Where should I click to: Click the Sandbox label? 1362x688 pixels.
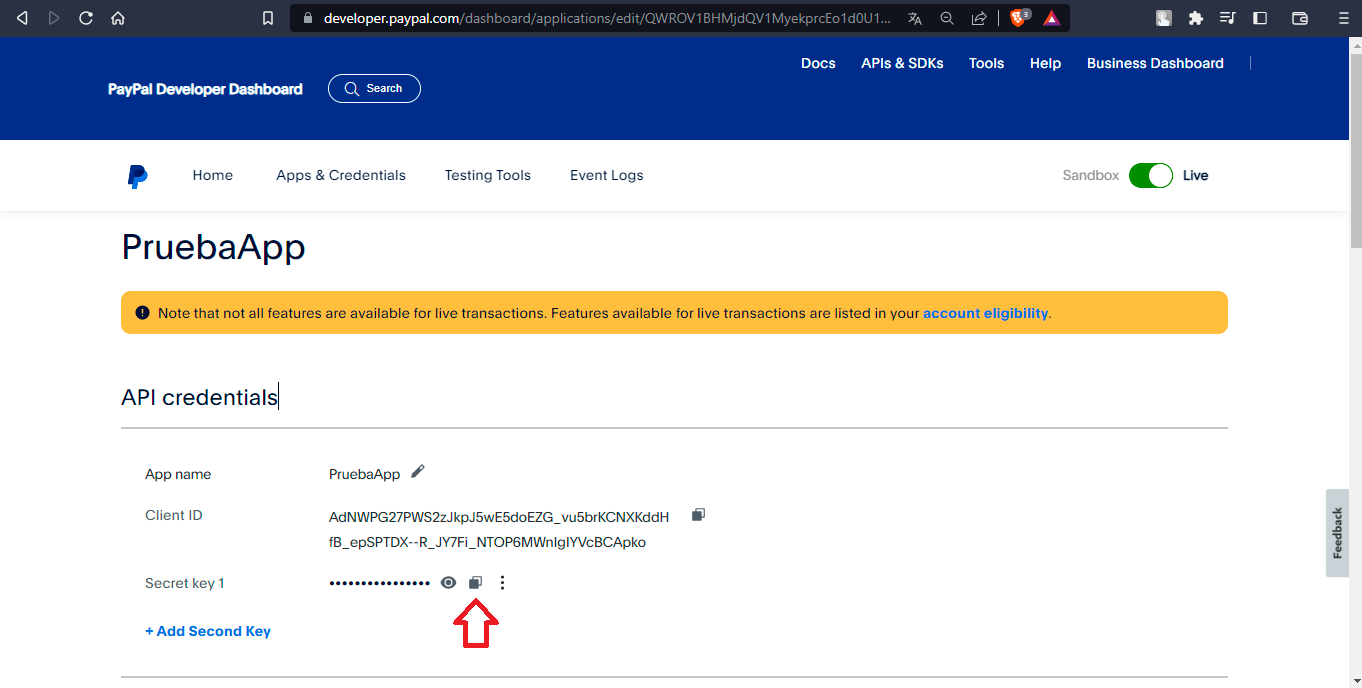(x=1090, y=175)
